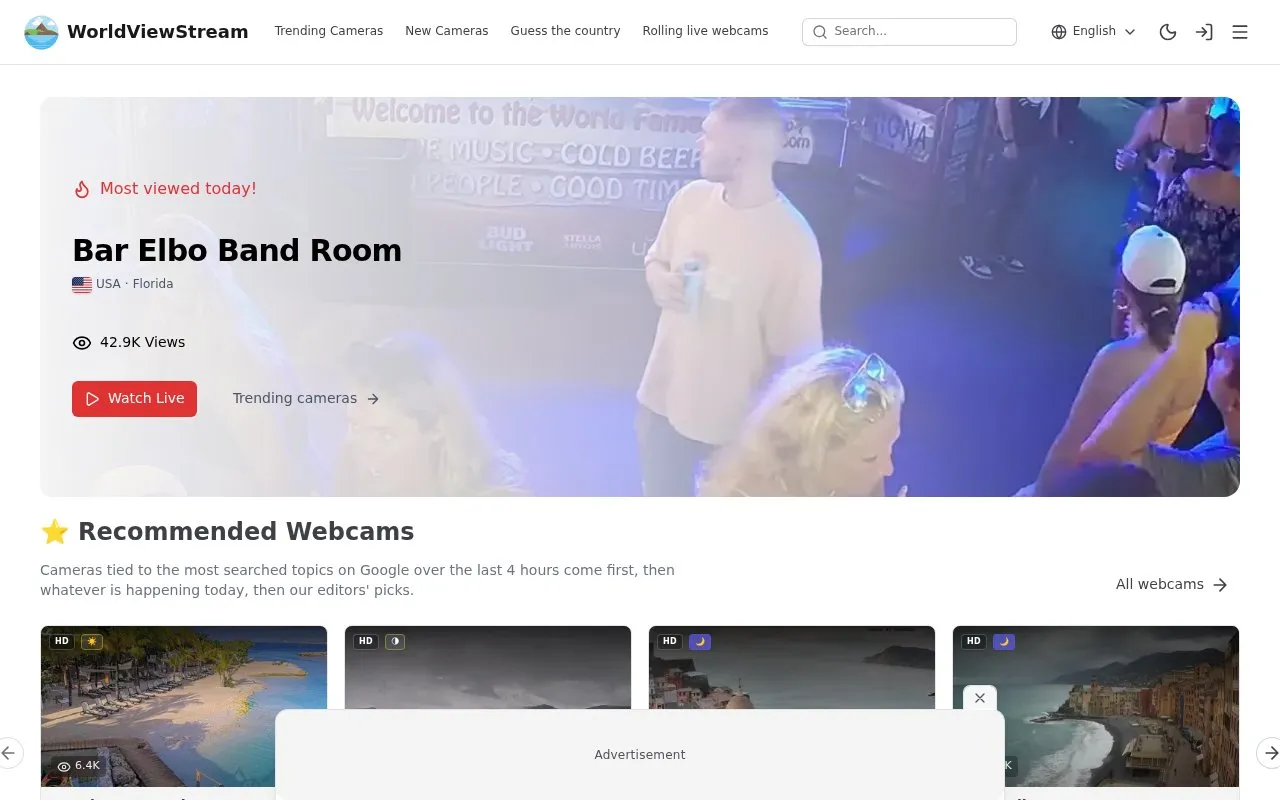Image resolution: width=1280 pixels, height=800 pixels.
Task: Go to next webcams with the right carousel arrow
Action: [1269, 752]
